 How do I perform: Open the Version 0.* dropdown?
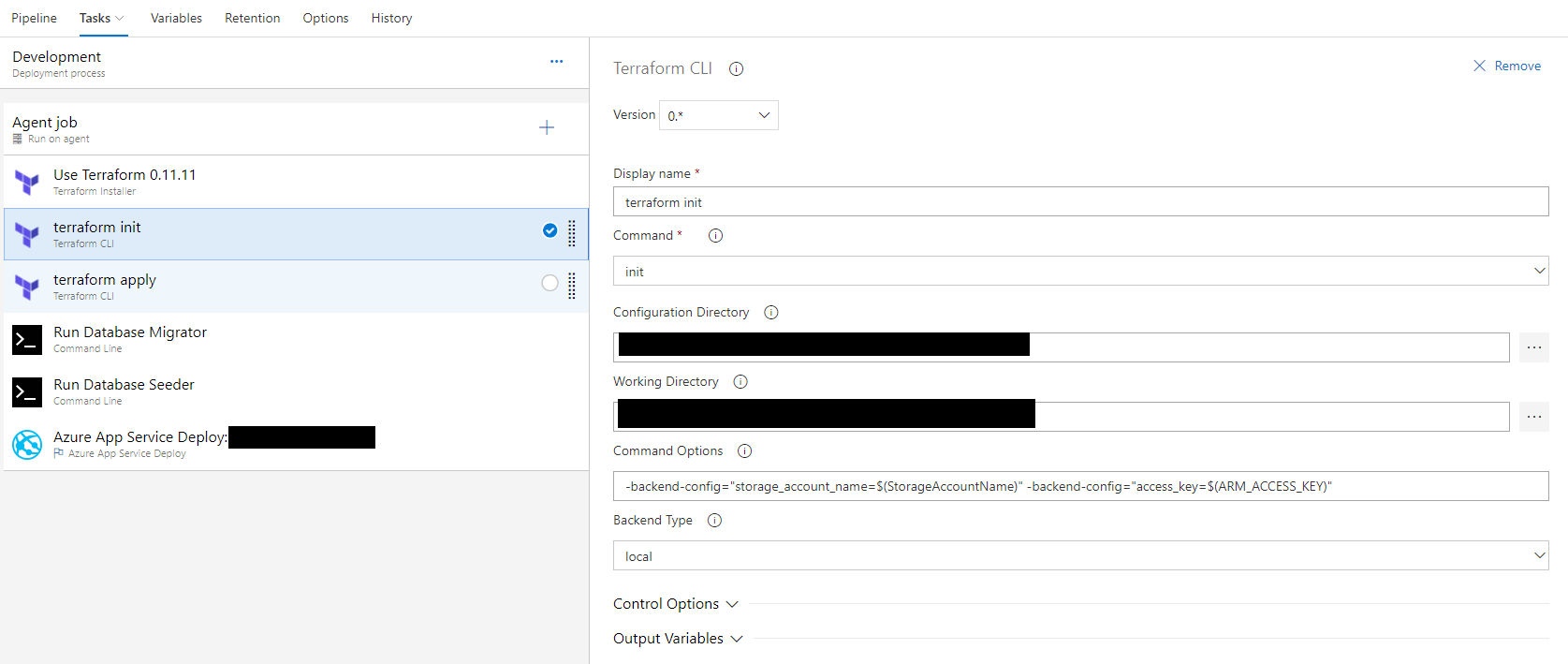pyautogui.click(x=719, y=115)
